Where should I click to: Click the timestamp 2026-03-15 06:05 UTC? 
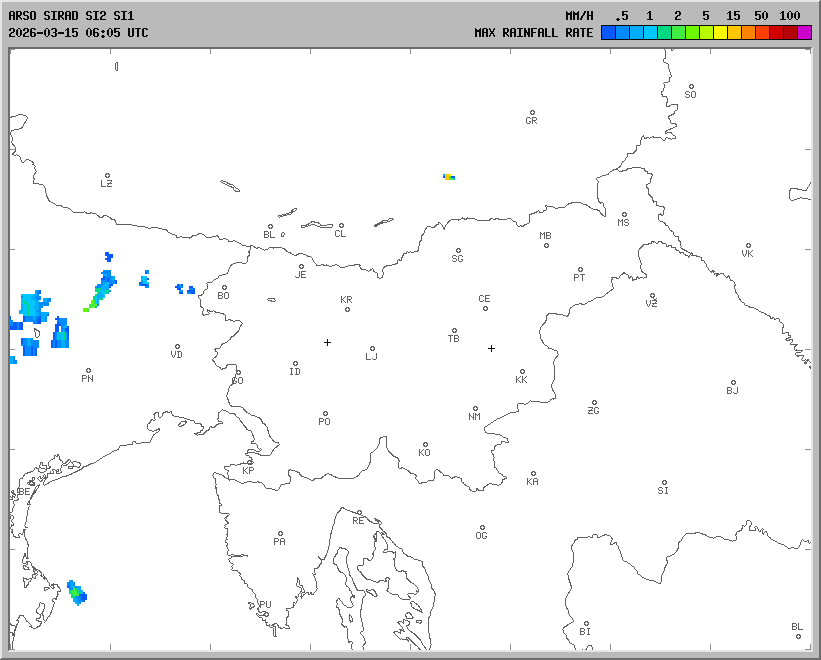point(78,33)
